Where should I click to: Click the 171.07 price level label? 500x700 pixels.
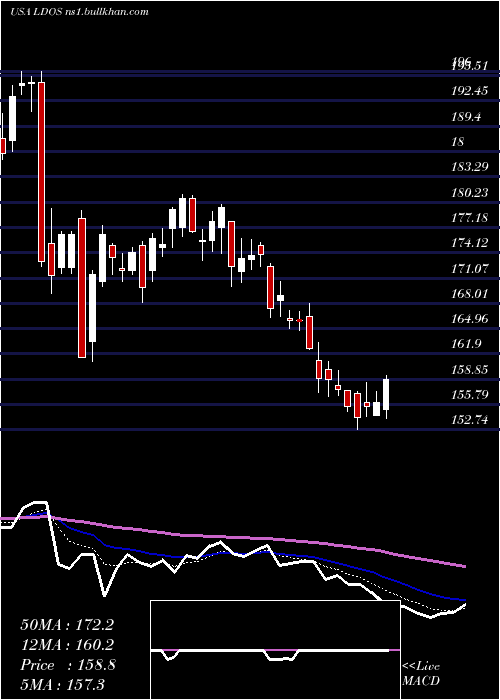(x=470, y=269)
